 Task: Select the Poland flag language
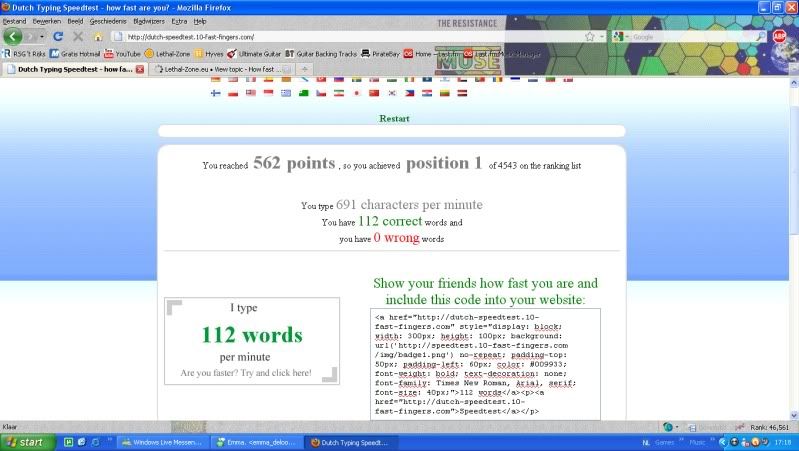pyautogui.click(x=233, y=93)
